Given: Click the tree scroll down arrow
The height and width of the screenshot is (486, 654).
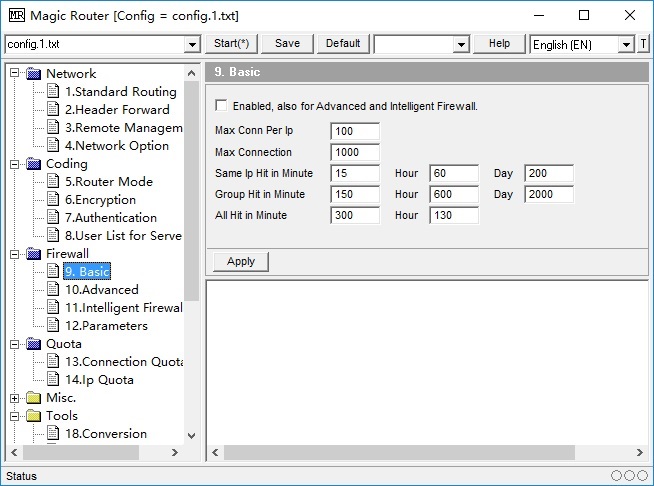Looking at the screenshot, I should (191, 436).
